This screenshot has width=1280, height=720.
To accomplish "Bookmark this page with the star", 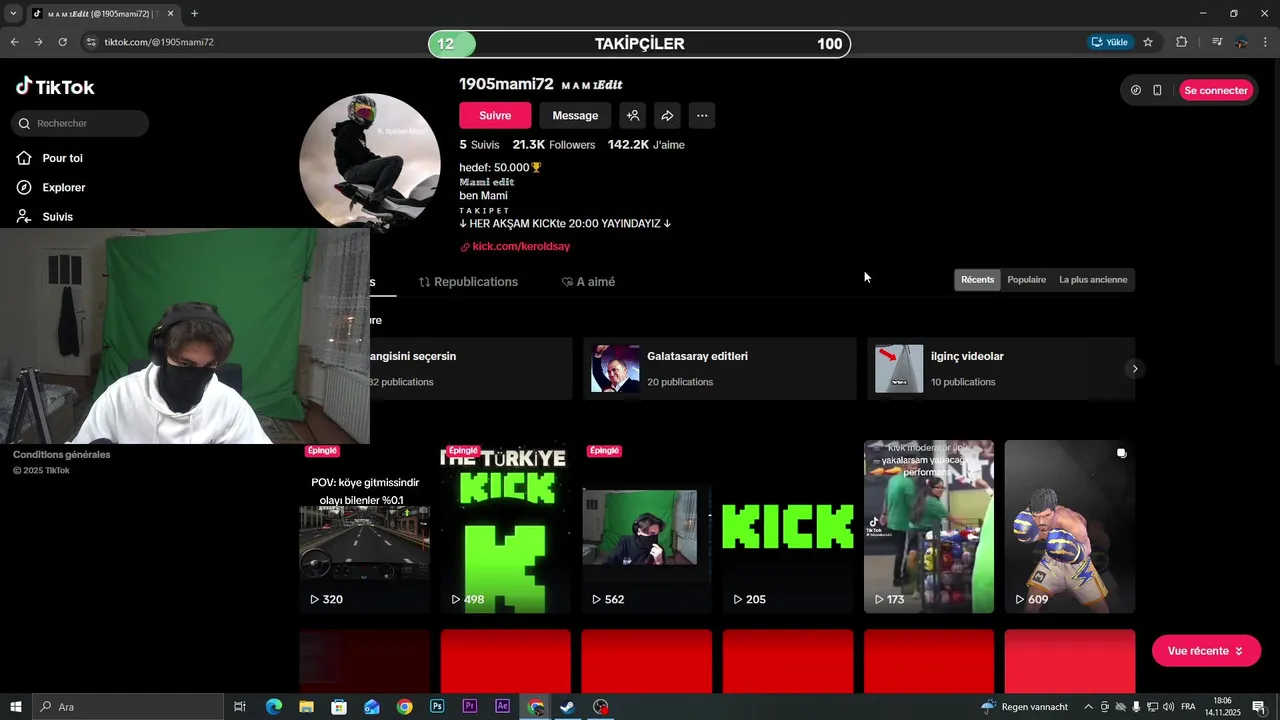I will (1148, 42).
